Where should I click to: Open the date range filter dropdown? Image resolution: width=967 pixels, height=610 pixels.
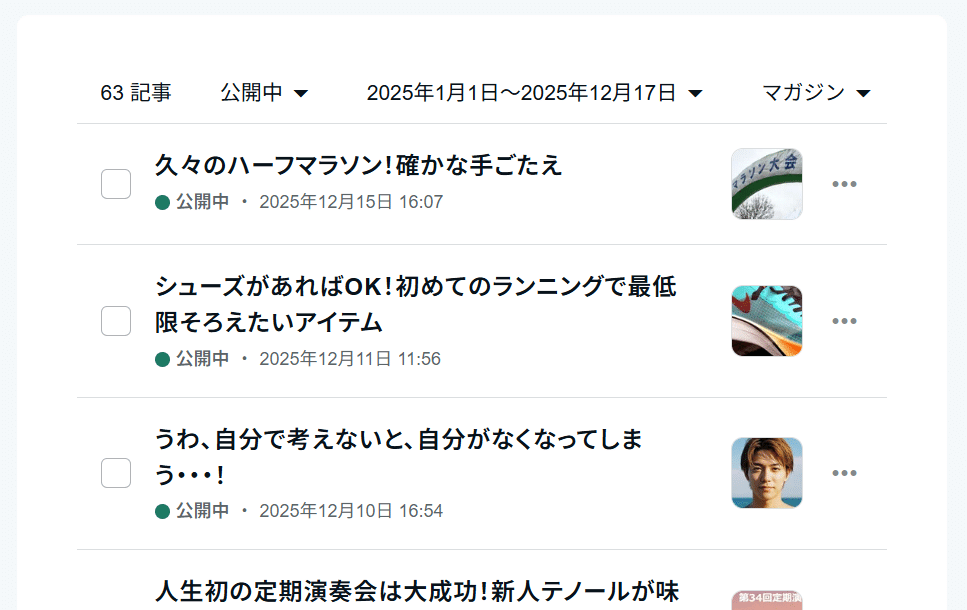pos(535,93)
